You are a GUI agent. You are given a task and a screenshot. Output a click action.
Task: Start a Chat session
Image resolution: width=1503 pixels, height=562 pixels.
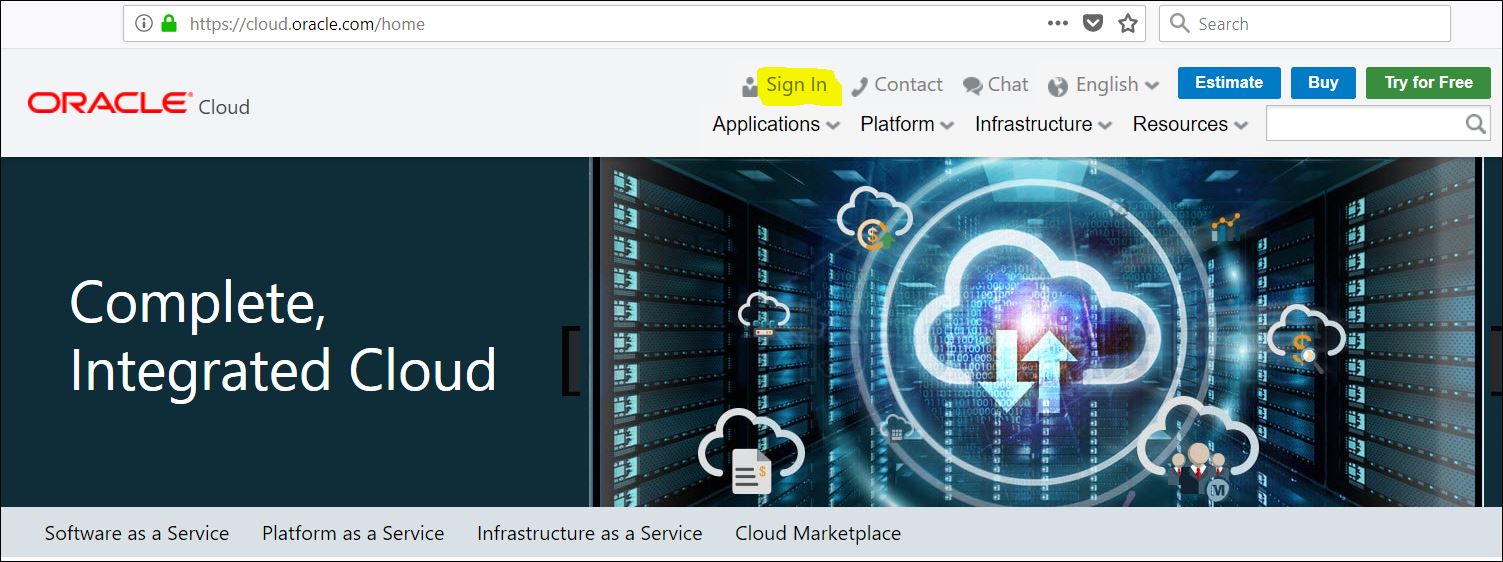click(1008, 85)
